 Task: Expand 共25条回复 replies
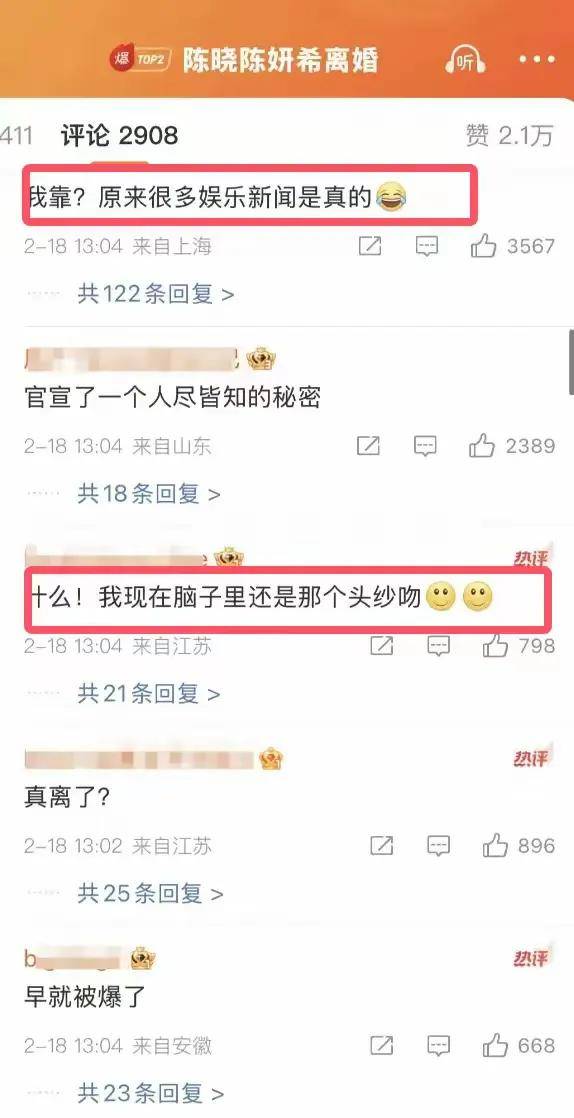point(150,893)
